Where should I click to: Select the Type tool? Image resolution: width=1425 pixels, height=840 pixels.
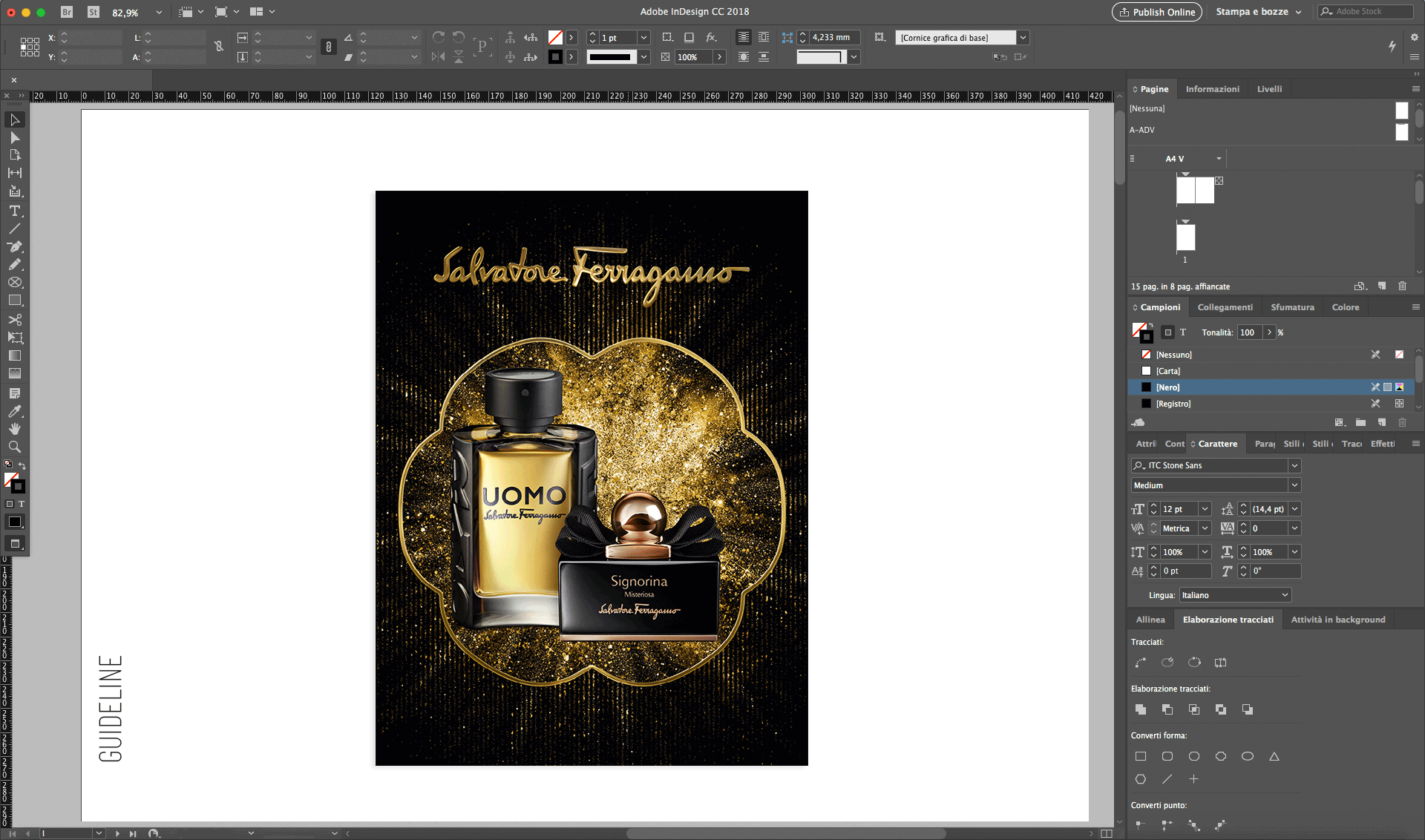point(15,211)
